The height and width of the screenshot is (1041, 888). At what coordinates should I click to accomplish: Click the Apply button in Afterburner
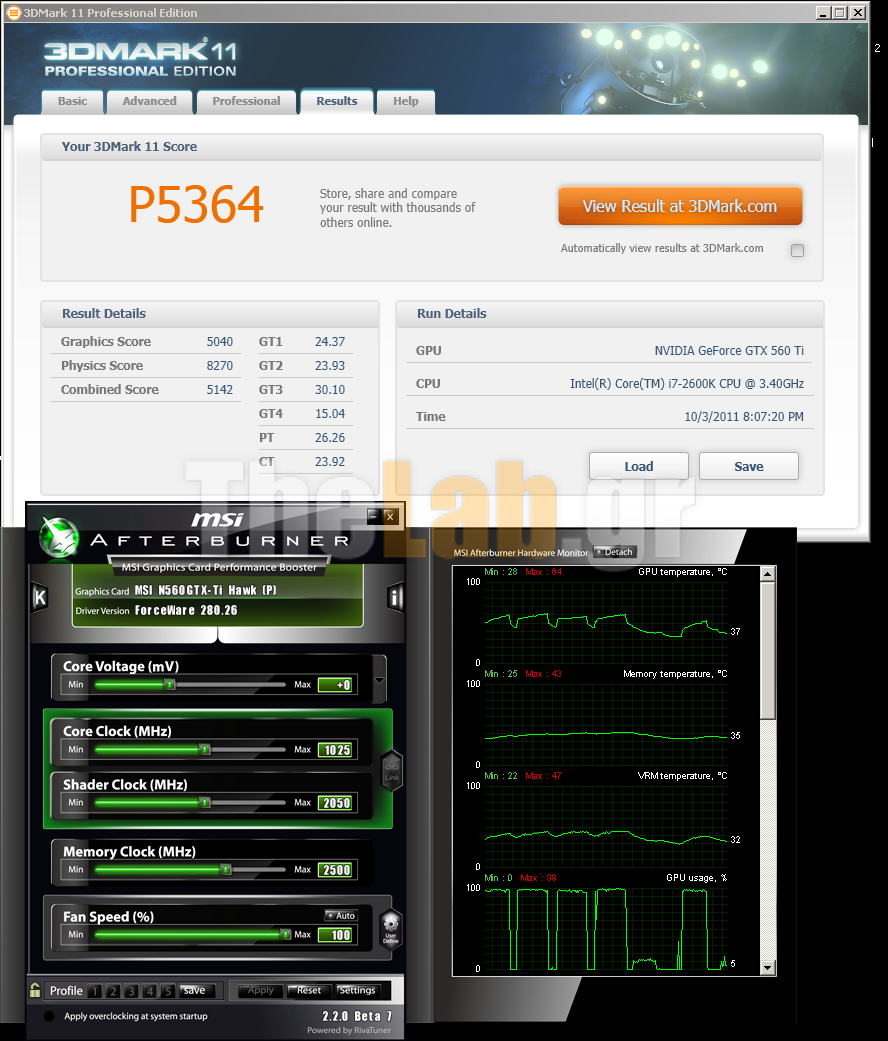pos(260,991)
